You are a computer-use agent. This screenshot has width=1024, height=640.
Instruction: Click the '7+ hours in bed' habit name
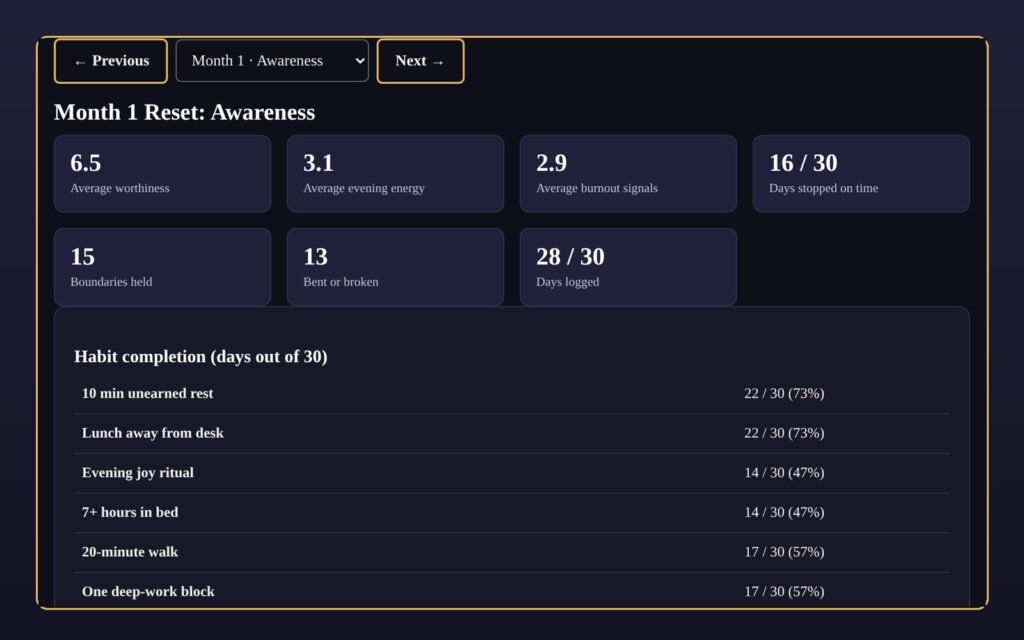(x=130, y=512)
